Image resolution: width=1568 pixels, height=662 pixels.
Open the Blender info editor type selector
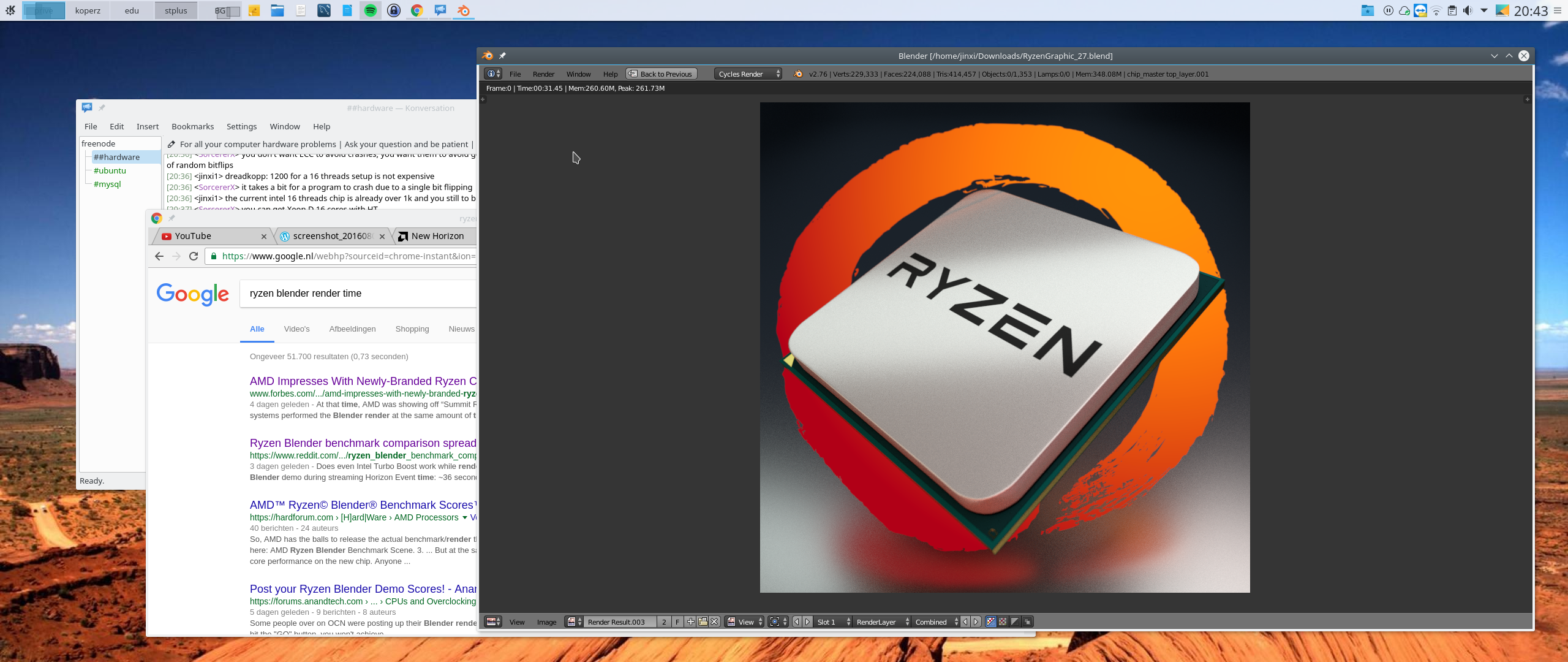(493, 74)
